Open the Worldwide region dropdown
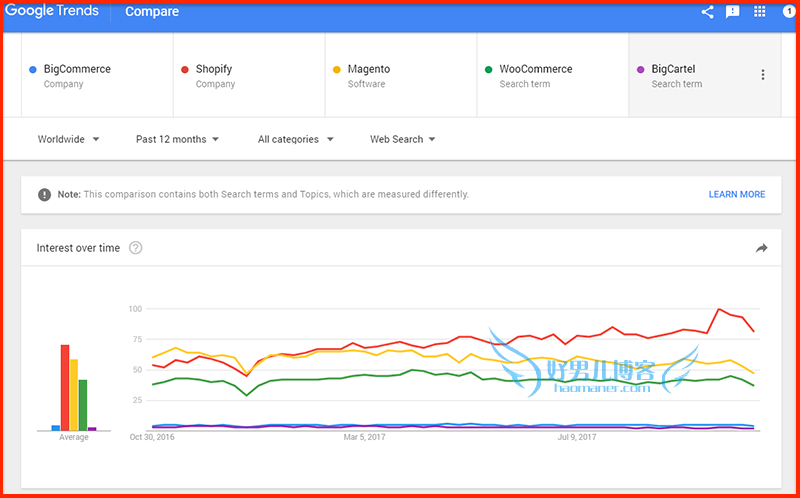 pos(68,139)
